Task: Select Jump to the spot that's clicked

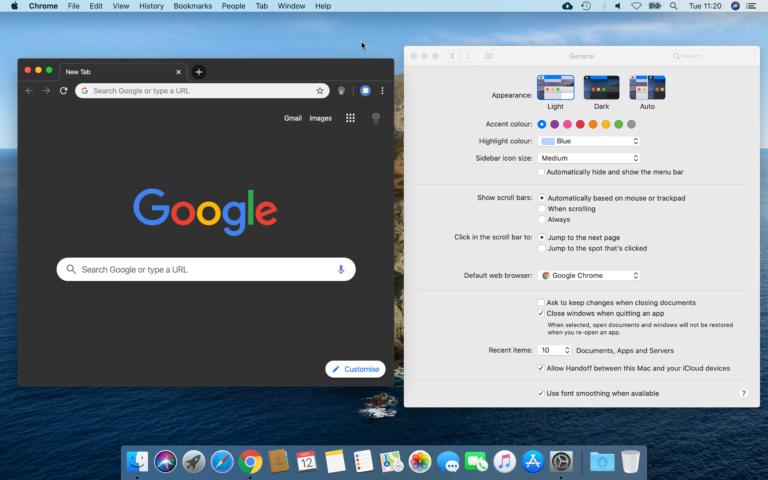Action: coord(541,248)
